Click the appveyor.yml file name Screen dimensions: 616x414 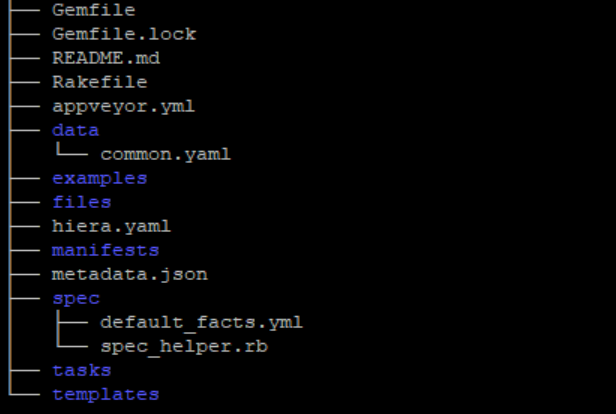(x=123, y=106)
